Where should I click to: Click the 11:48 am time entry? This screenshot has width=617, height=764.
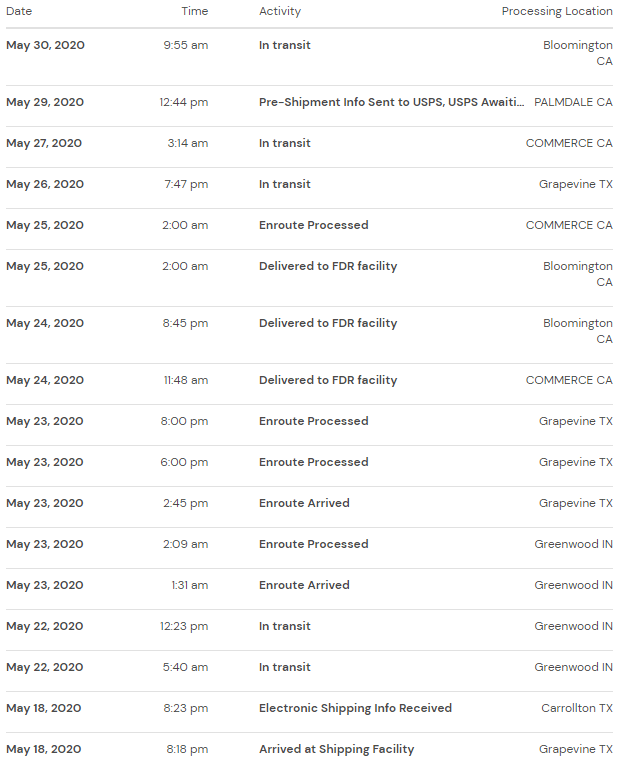click(184, 380)
